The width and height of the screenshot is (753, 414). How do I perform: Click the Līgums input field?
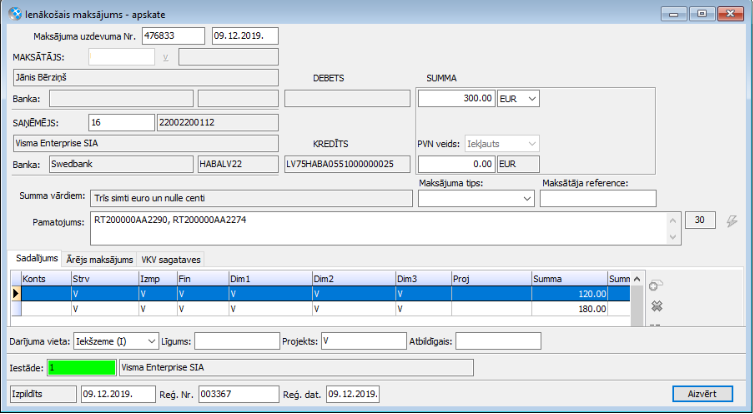pyautogui.click(x=237, y=341)
